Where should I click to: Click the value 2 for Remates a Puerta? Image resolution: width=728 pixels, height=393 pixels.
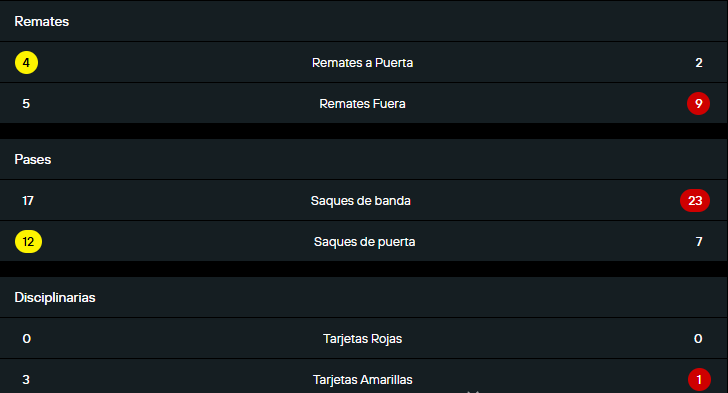tap(699, 63)
